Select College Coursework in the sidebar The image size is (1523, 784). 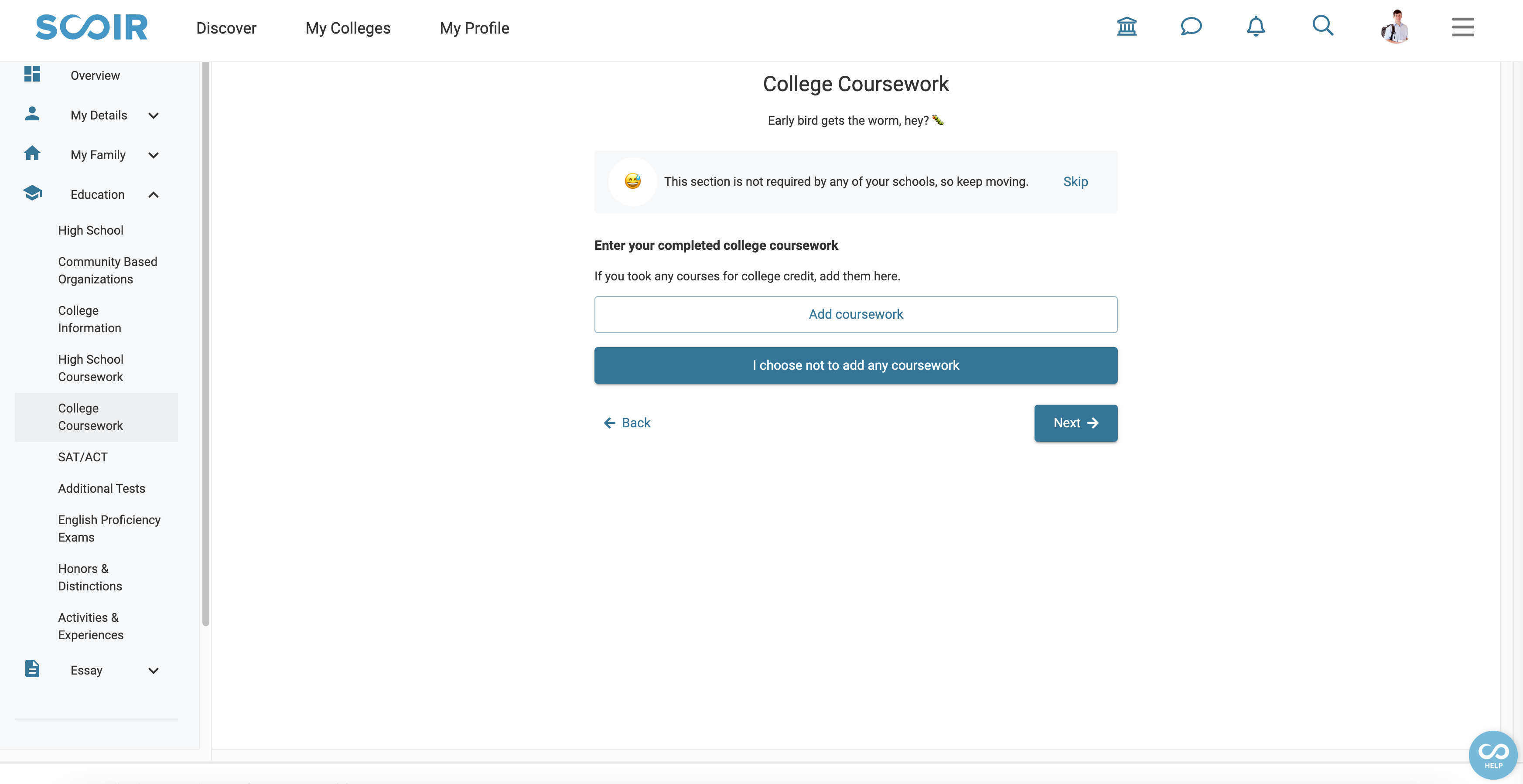point(96,417)
